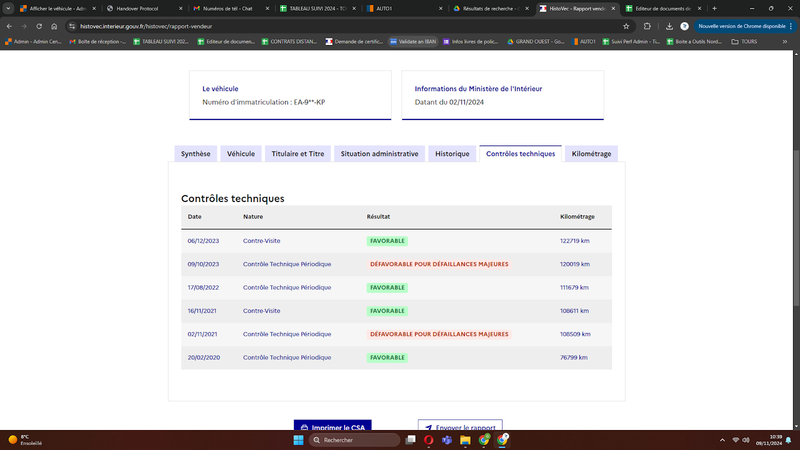Screen dimensions: 800x450
Task: Click the 17/08/2022 date cell
Action: 203,287
